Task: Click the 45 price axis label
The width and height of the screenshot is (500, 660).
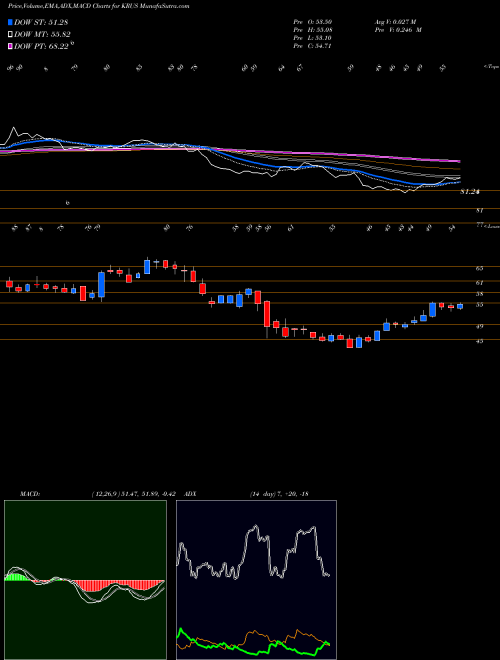Action: pyautogui.click(x=480, y=341)
